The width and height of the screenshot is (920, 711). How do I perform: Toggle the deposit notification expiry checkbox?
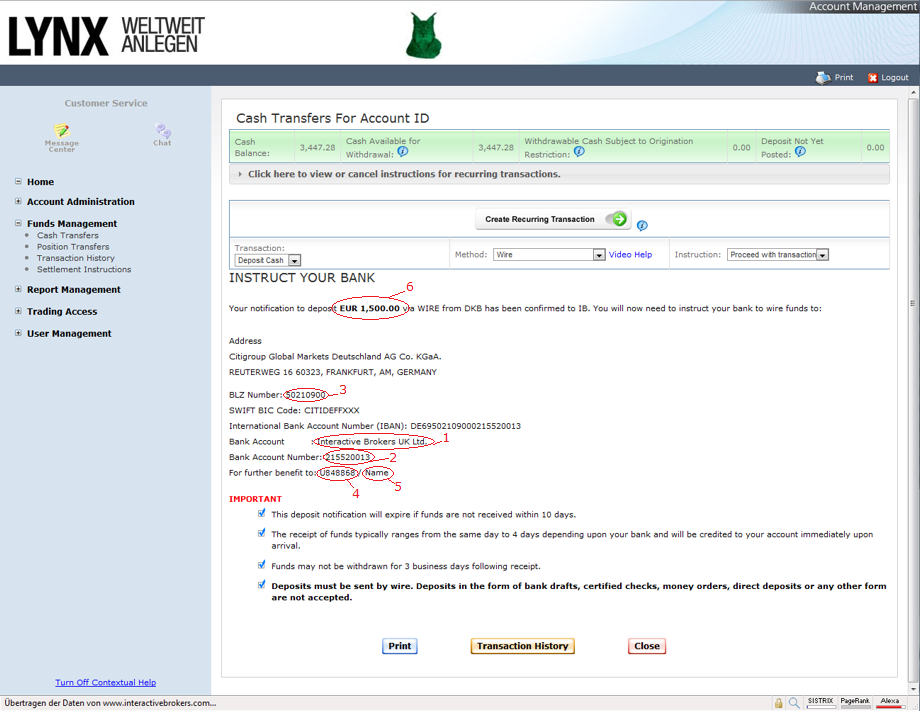point(262,513)
